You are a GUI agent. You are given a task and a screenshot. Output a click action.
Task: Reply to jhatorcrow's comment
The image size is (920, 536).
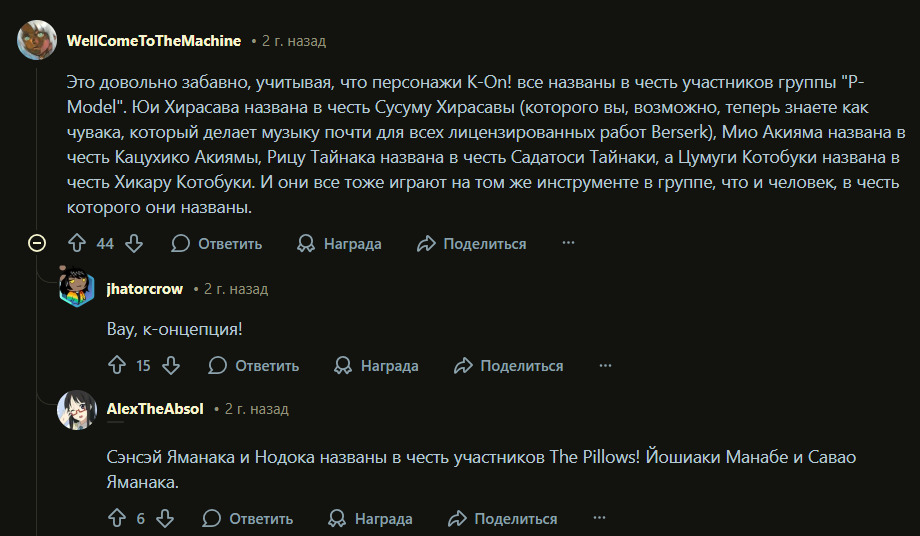pyautogui.click(x=254, y=366)
